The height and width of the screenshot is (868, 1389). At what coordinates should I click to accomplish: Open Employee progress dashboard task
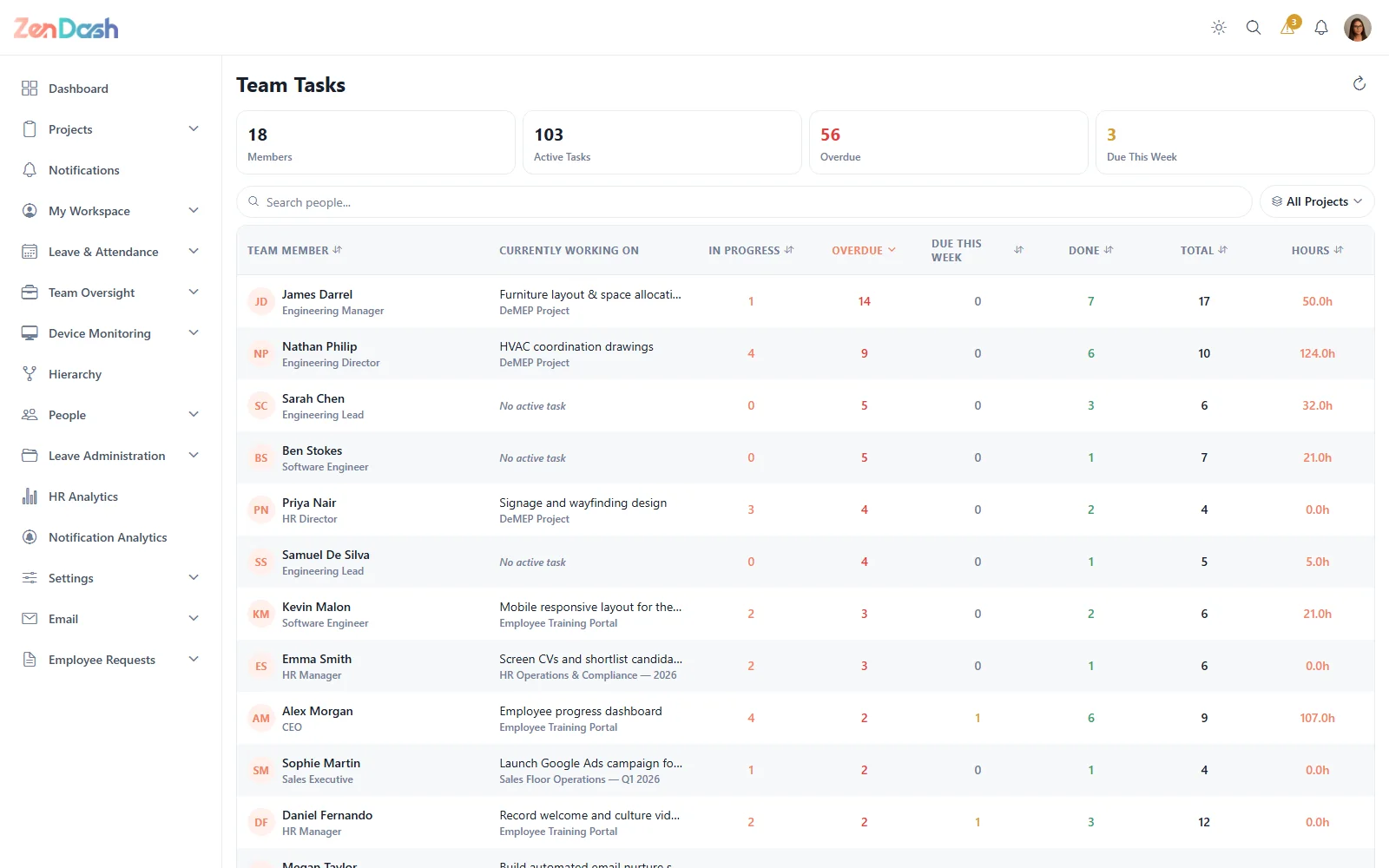(x=581, y=711)
